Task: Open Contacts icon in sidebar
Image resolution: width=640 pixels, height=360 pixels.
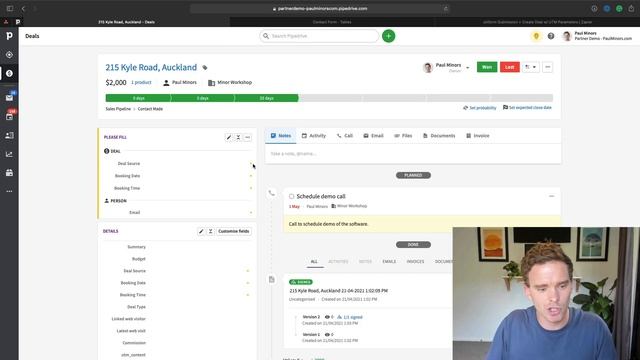Action: point(9,136)
